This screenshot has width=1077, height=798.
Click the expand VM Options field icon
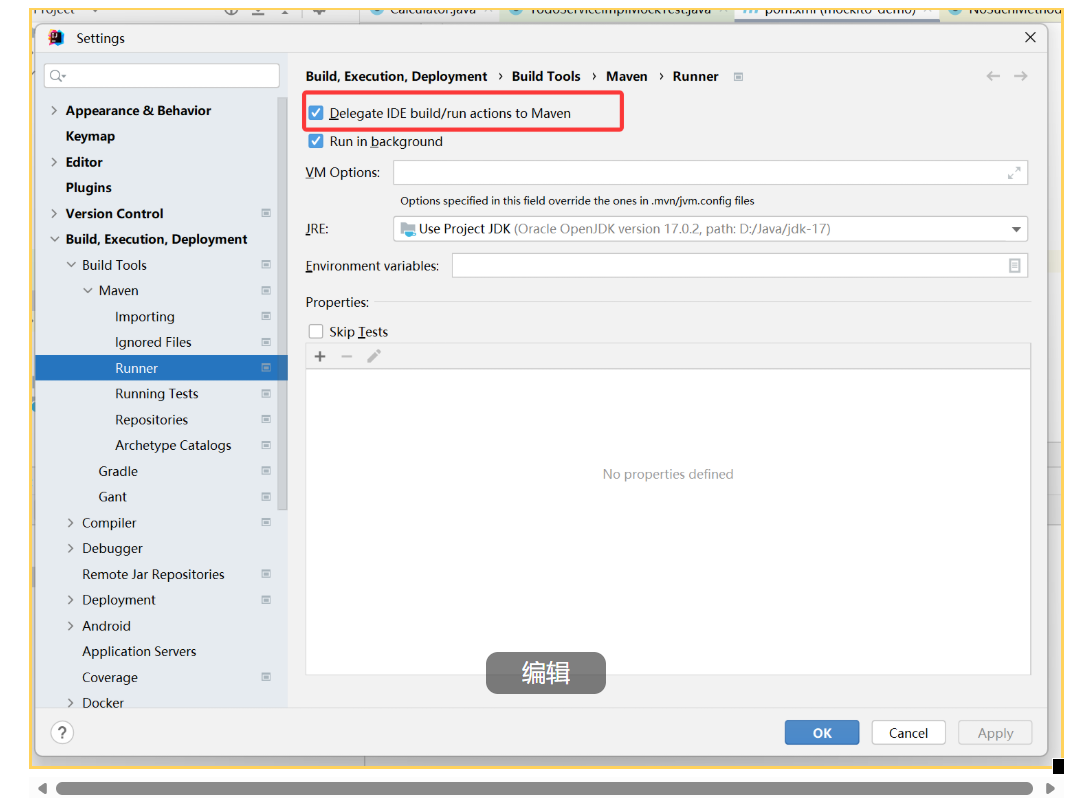coord(1014,173)
